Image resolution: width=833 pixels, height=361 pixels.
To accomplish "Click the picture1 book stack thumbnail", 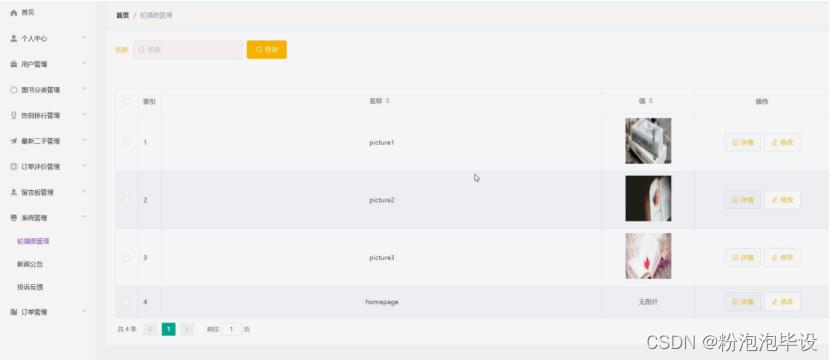I will tap(648, 141).
